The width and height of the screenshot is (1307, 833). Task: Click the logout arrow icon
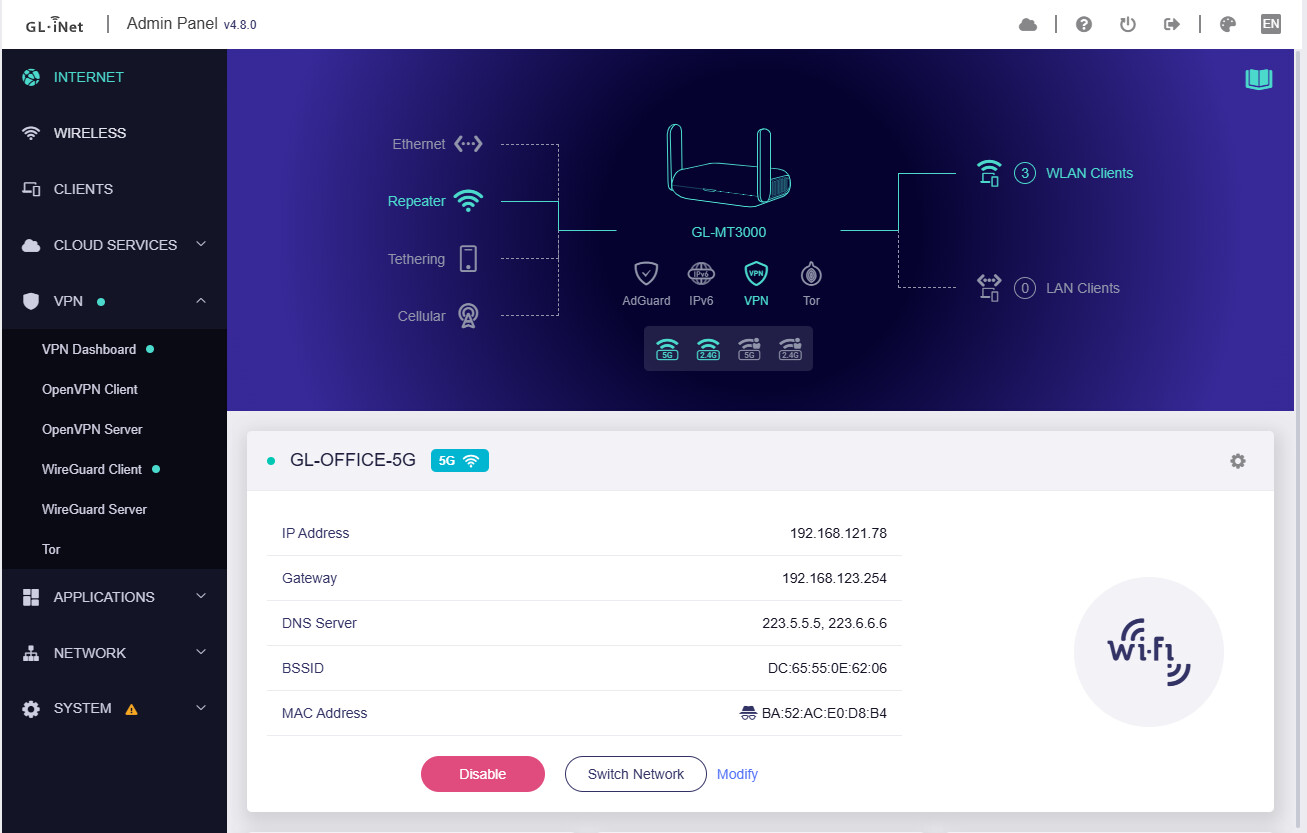pyautogui.click(x=1172, y=24)
